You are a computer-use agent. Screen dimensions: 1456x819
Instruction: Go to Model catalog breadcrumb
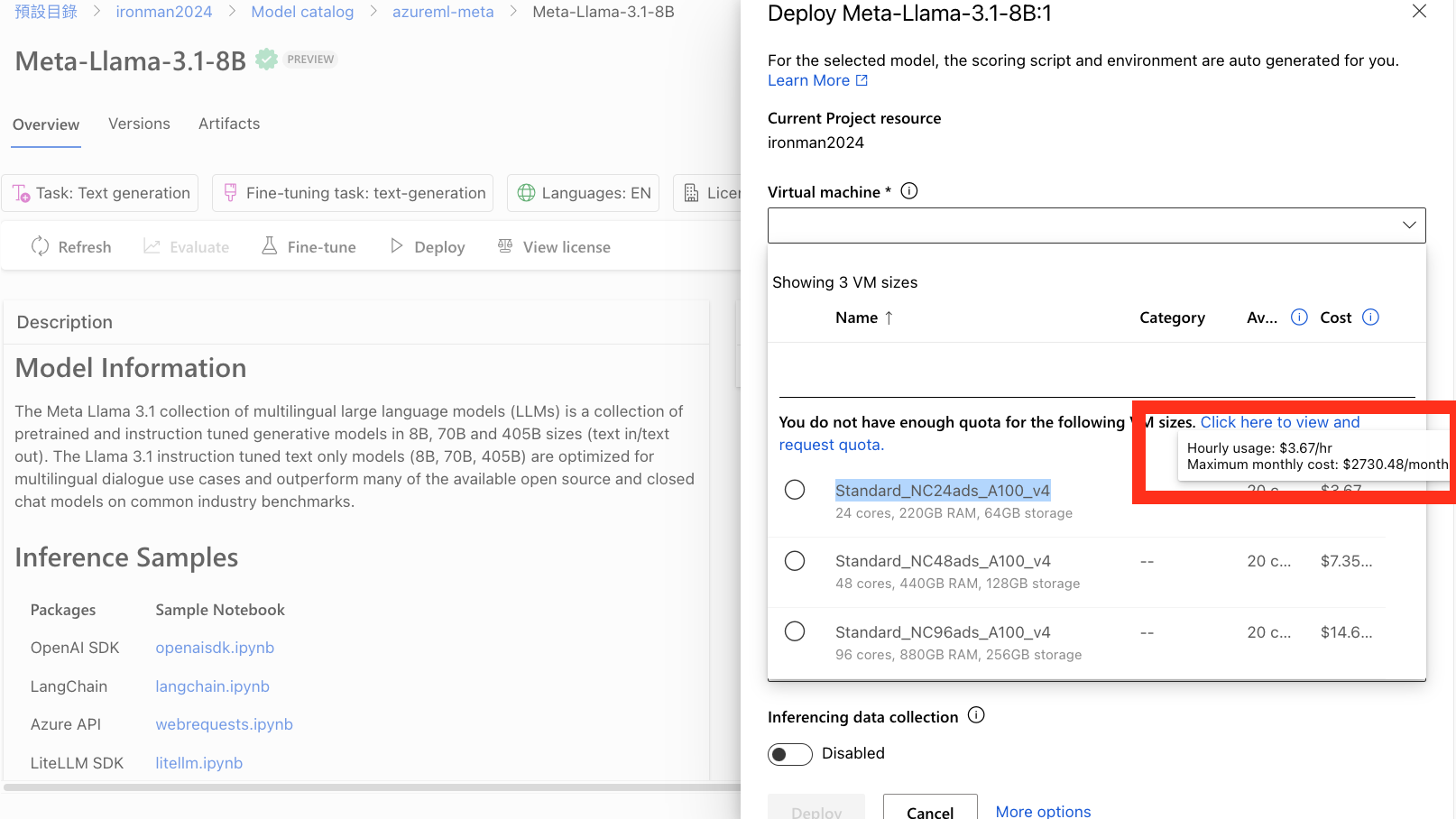pos(302,12)
